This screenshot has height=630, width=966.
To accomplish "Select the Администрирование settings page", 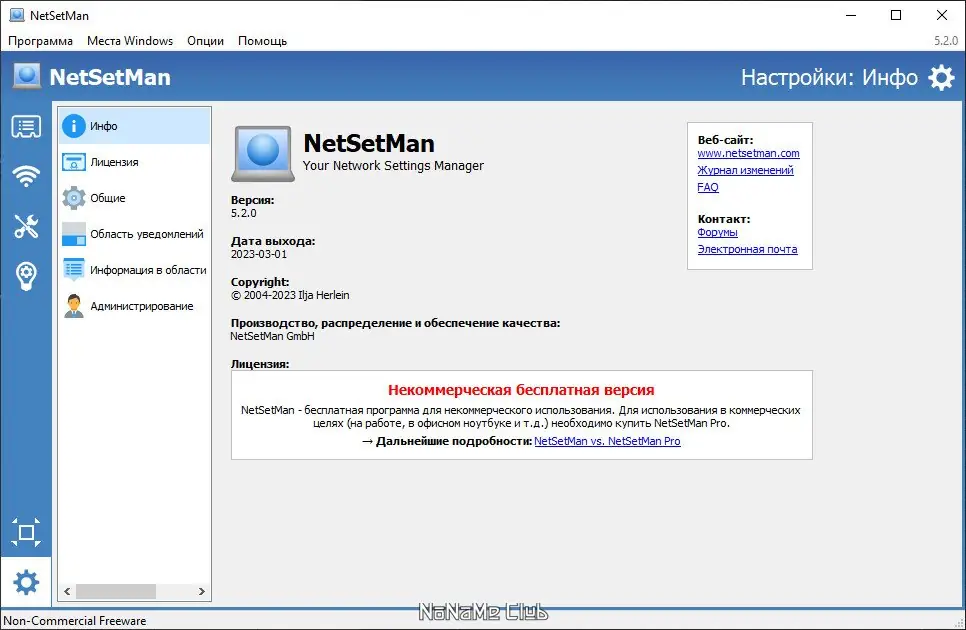I will [135, 306].
